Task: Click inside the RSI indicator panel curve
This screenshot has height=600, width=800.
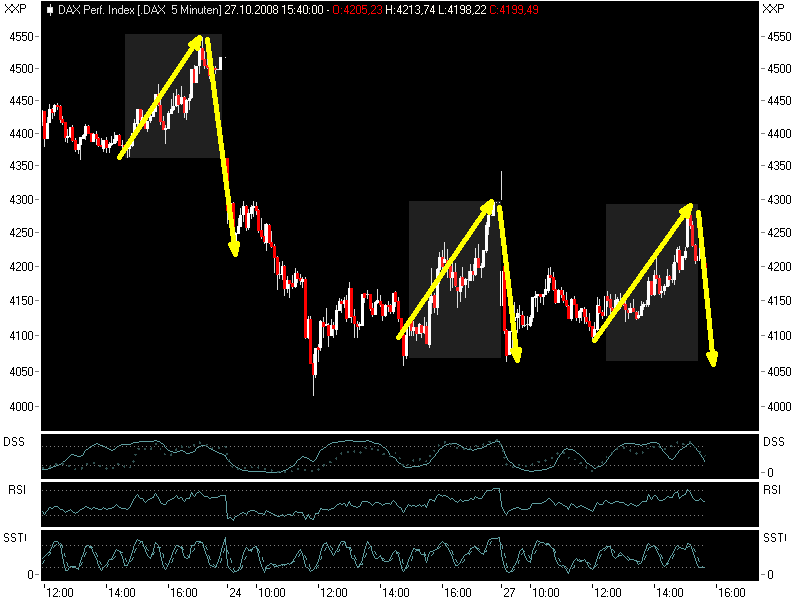Action: click(x=399, y=504)
